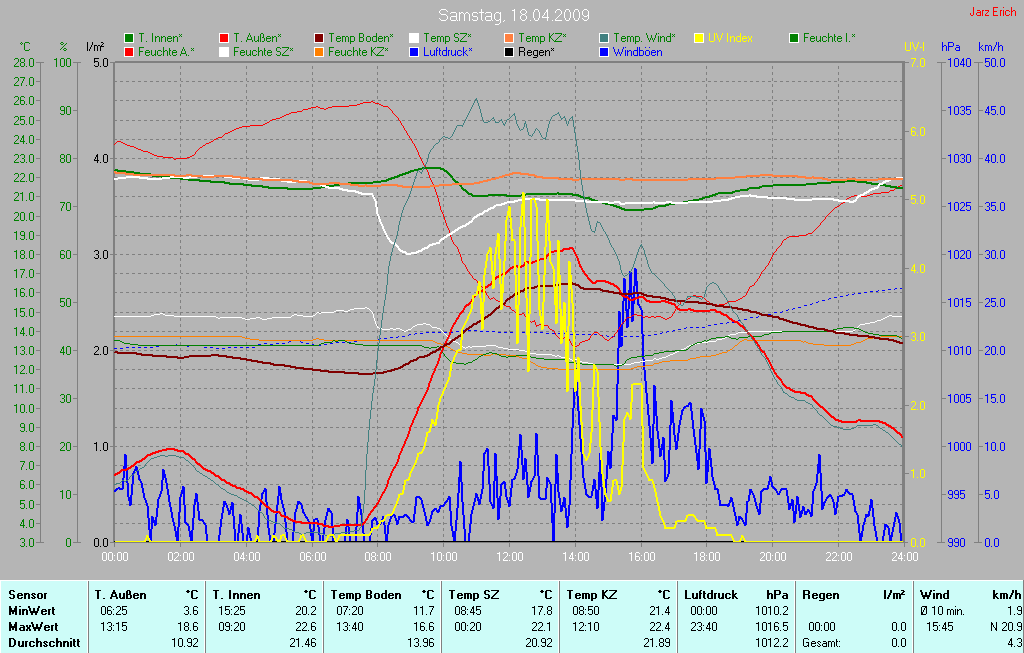Click the teal Temp. Wind legend swatch
This screenshot has width=1024, height=653.
click(x=604, y=38)
